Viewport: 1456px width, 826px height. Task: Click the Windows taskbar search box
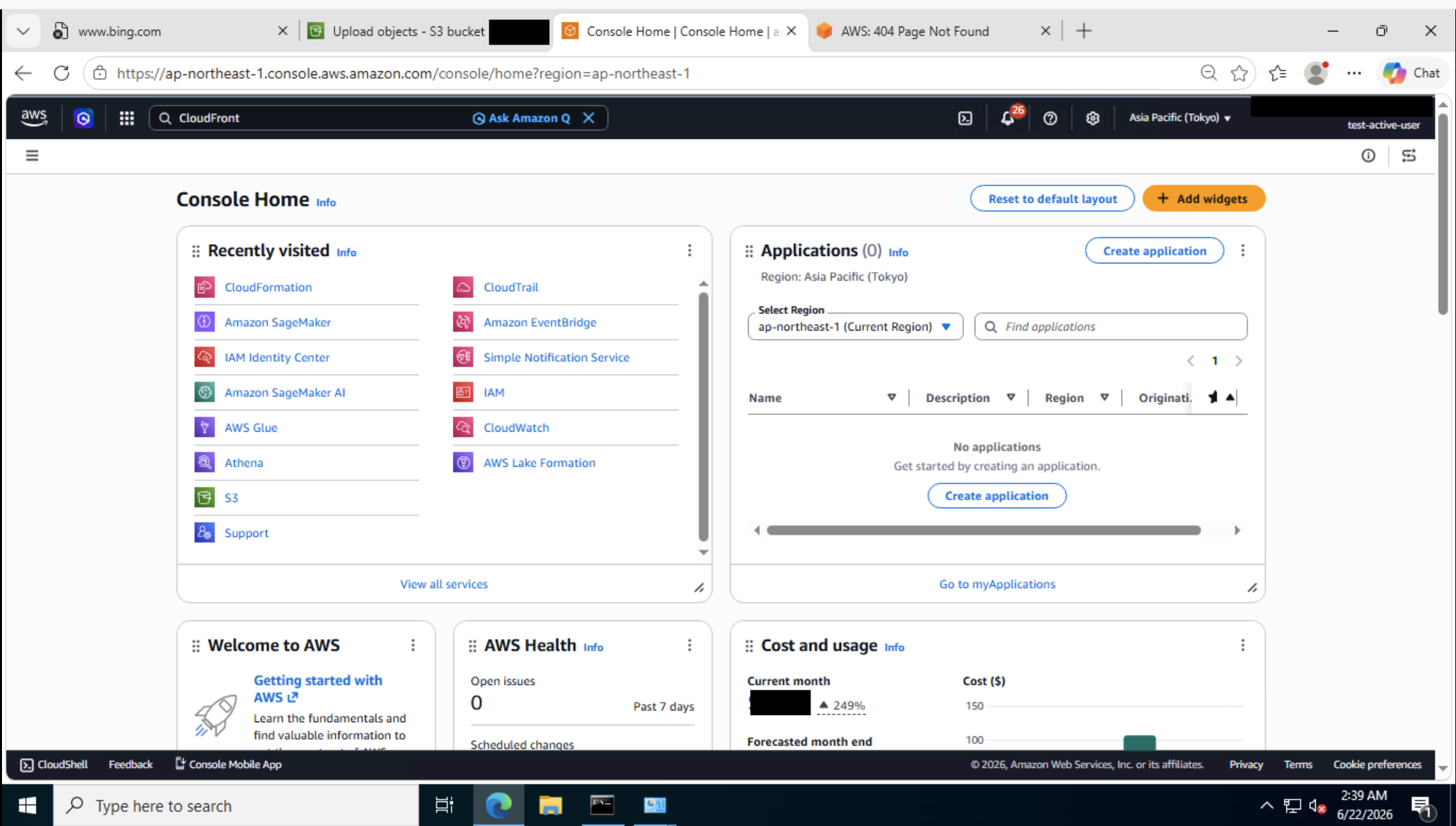click(x=236, y=805)
